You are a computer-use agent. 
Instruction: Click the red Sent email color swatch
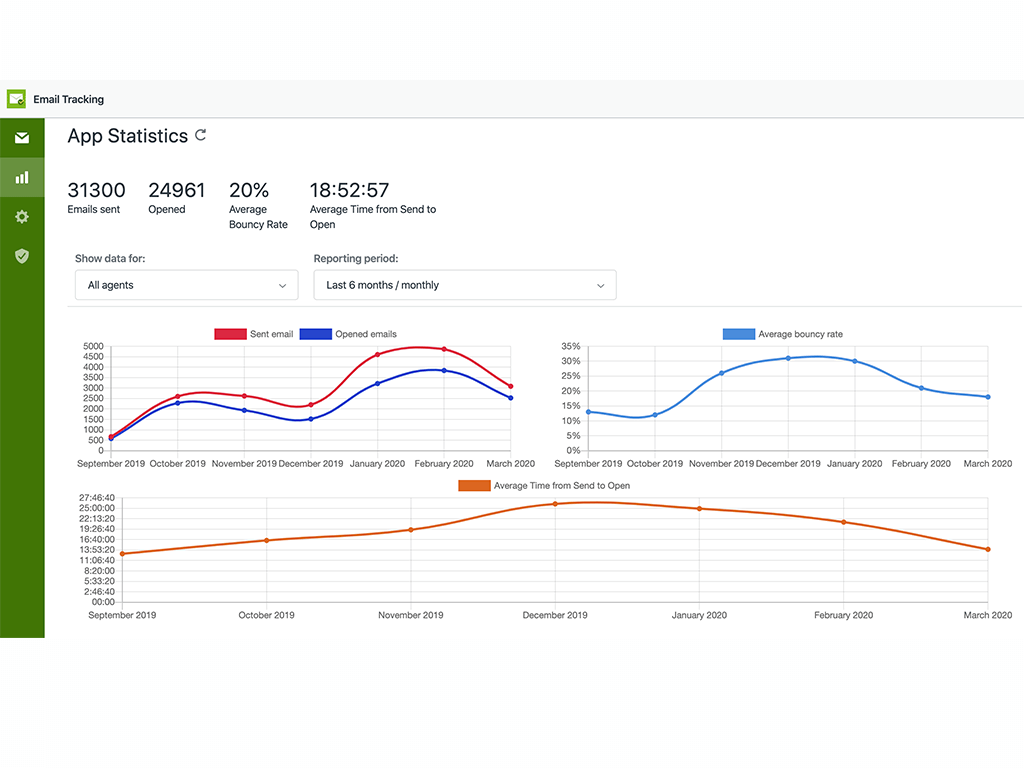pyautogui.click(x=230, y=334)
